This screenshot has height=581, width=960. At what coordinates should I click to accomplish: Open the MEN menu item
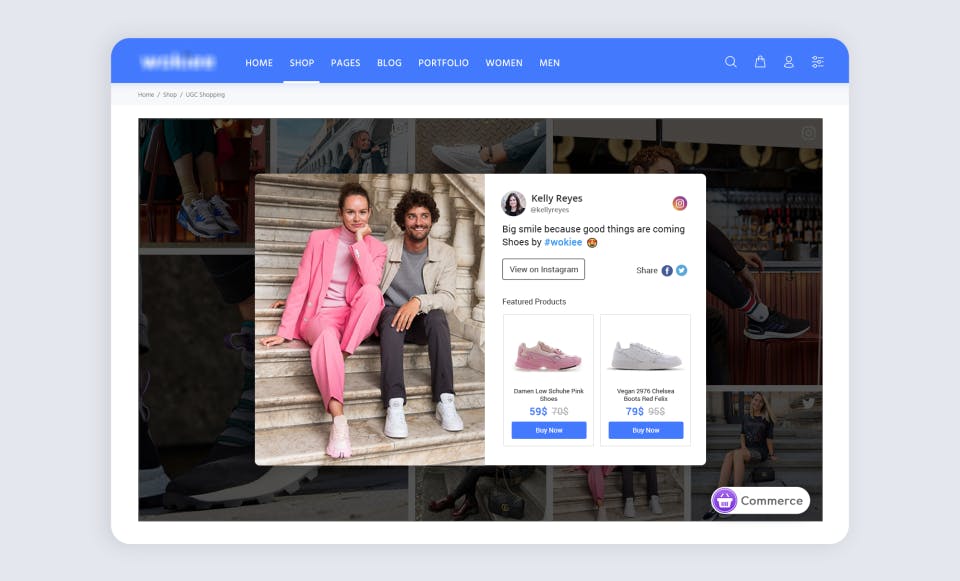click(549, 63)
